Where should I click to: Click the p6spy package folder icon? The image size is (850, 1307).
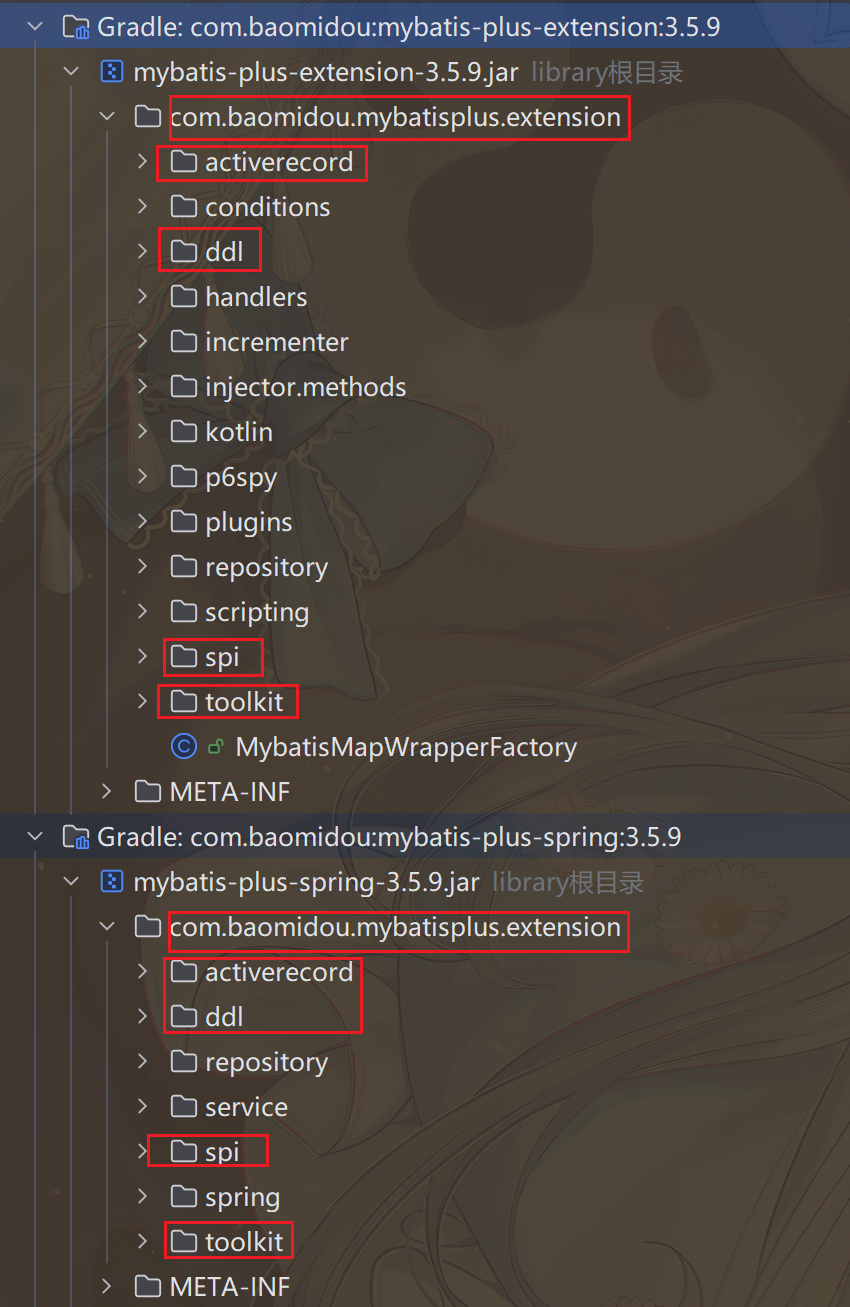[183, 477]
